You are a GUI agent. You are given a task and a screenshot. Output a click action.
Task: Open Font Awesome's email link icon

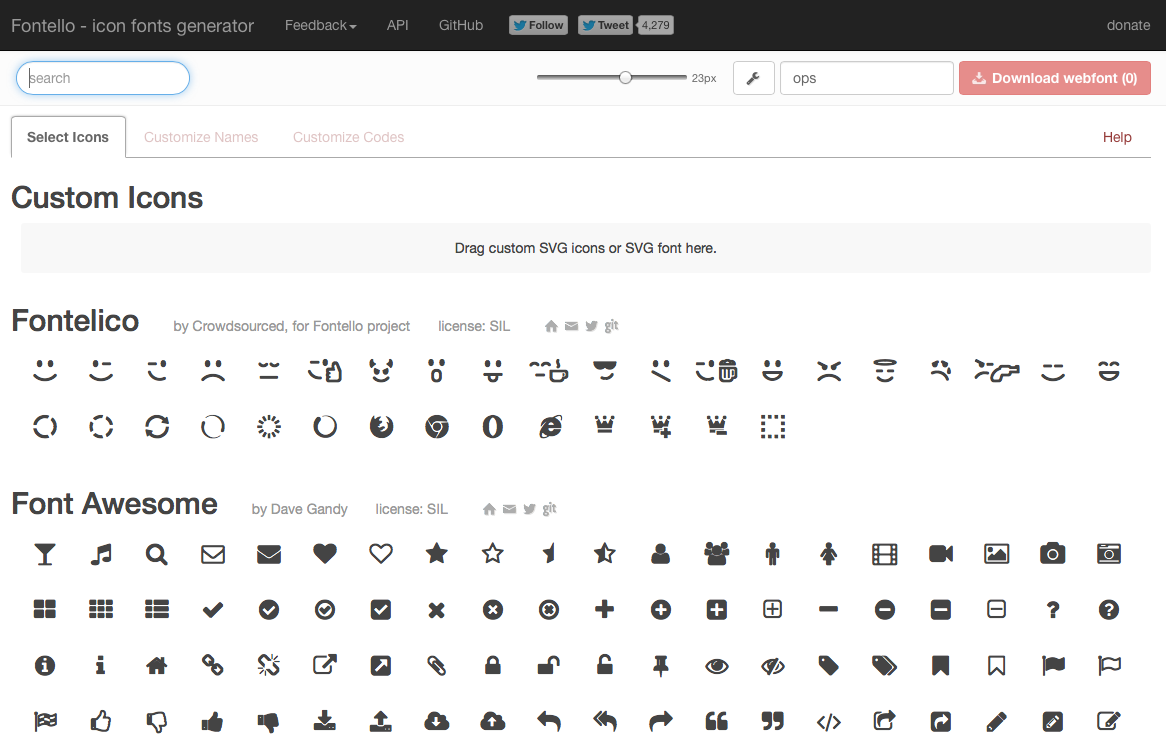509,509
